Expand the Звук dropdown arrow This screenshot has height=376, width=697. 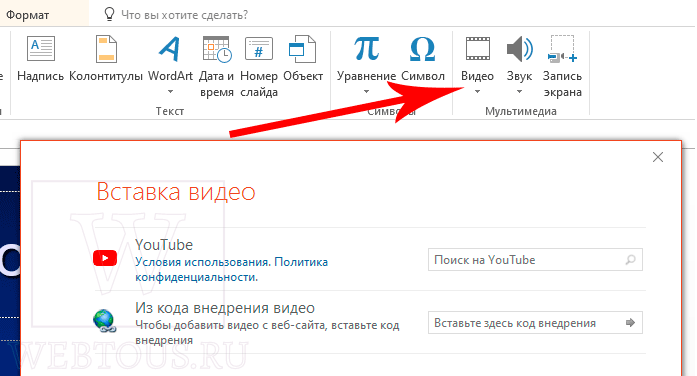point(519,92)
